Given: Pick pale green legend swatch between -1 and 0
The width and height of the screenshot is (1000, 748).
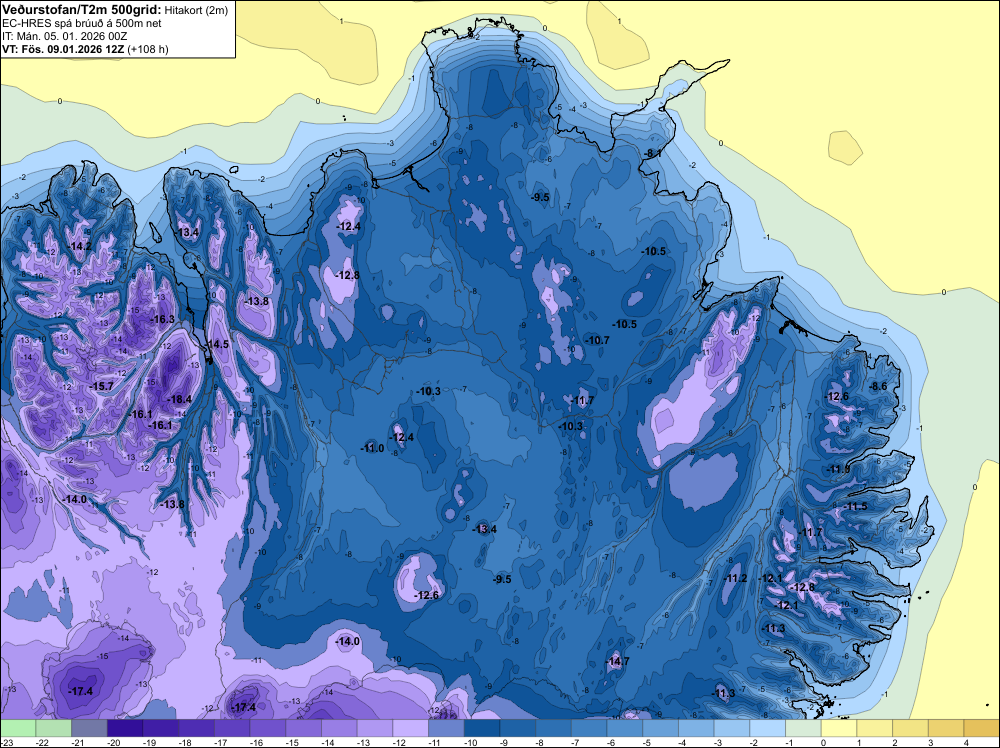Looking at the screenshot, I should [x=804, y=728].
